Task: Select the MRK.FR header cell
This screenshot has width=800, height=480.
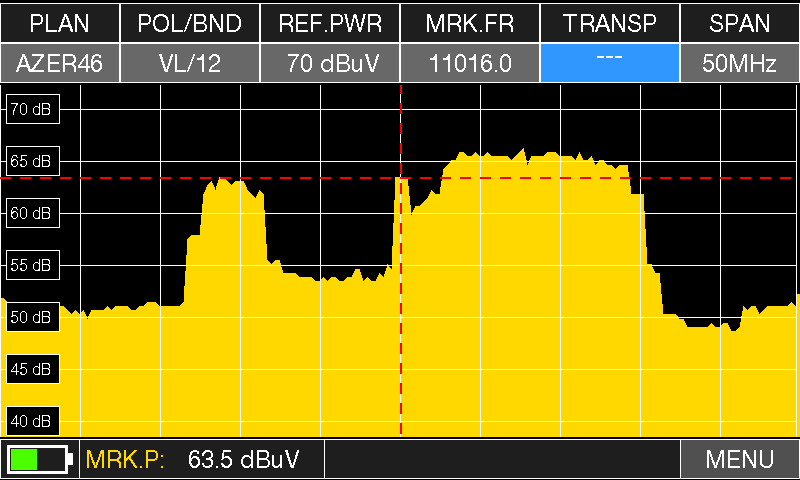Action: (470, 23)
